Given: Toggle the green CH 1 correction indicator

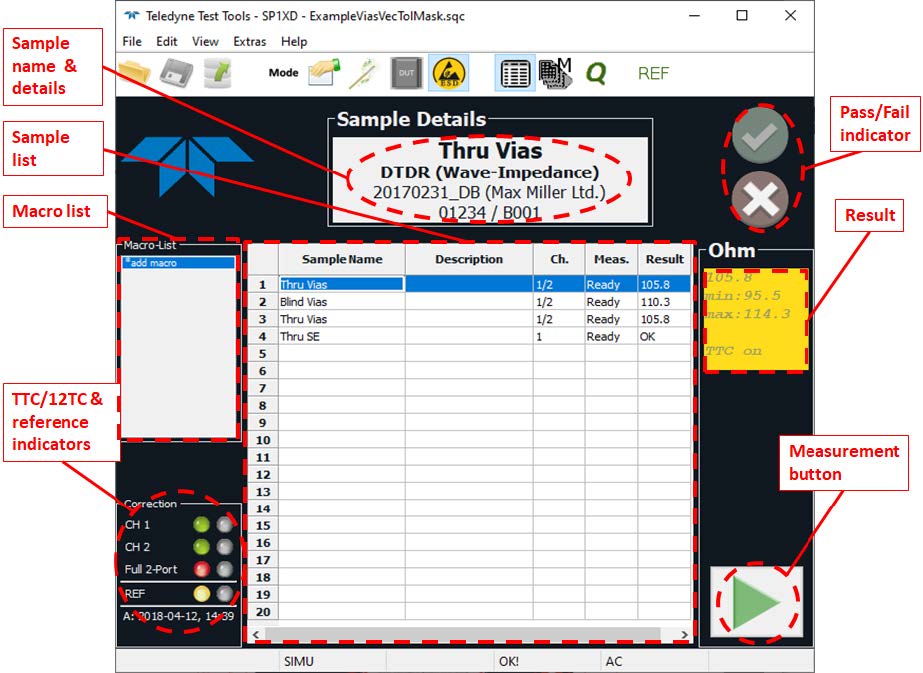Looking at the screenshot, I should tap(201, 525).
